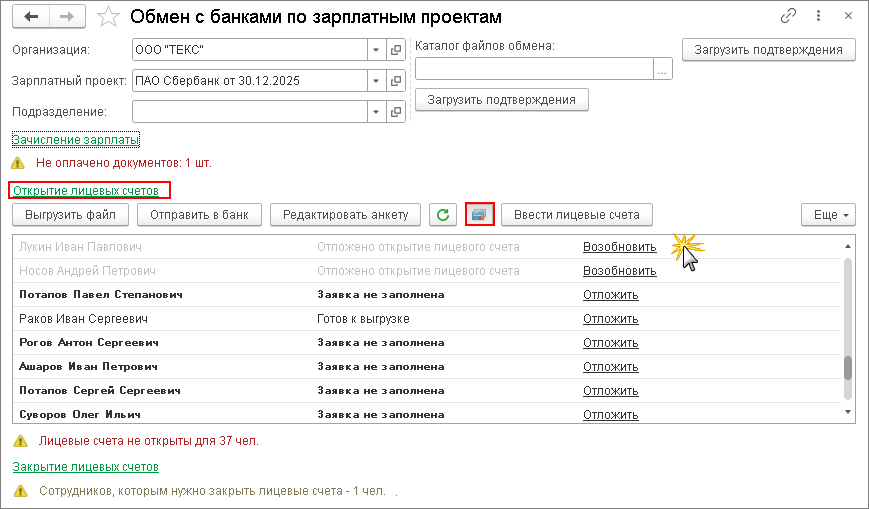Browse for exchange files folder with ellipsis button
This screenshot has height=509, width=869.
coord(661,69)
